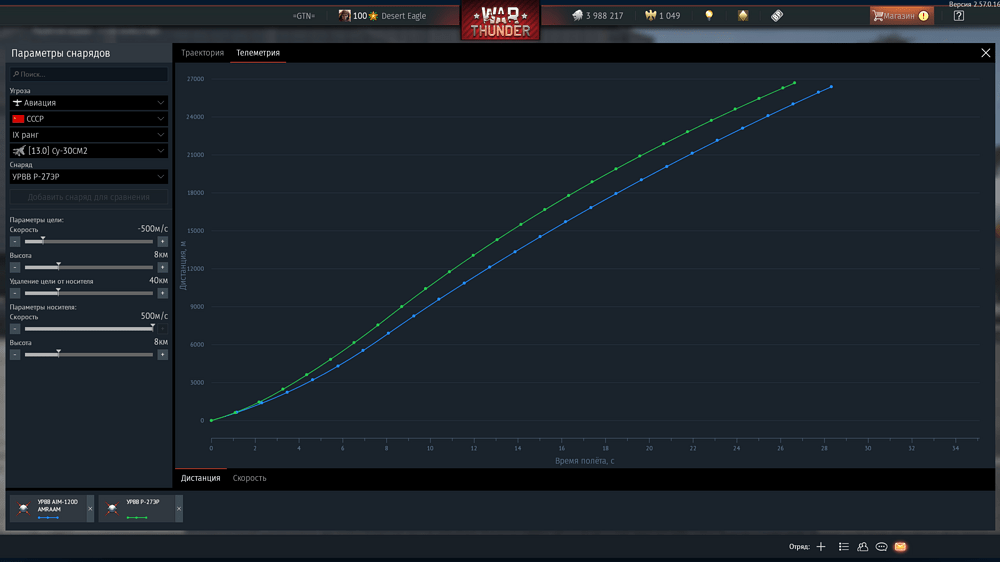Click the Silver Lions balance 3 988 217

click(598, 15)
